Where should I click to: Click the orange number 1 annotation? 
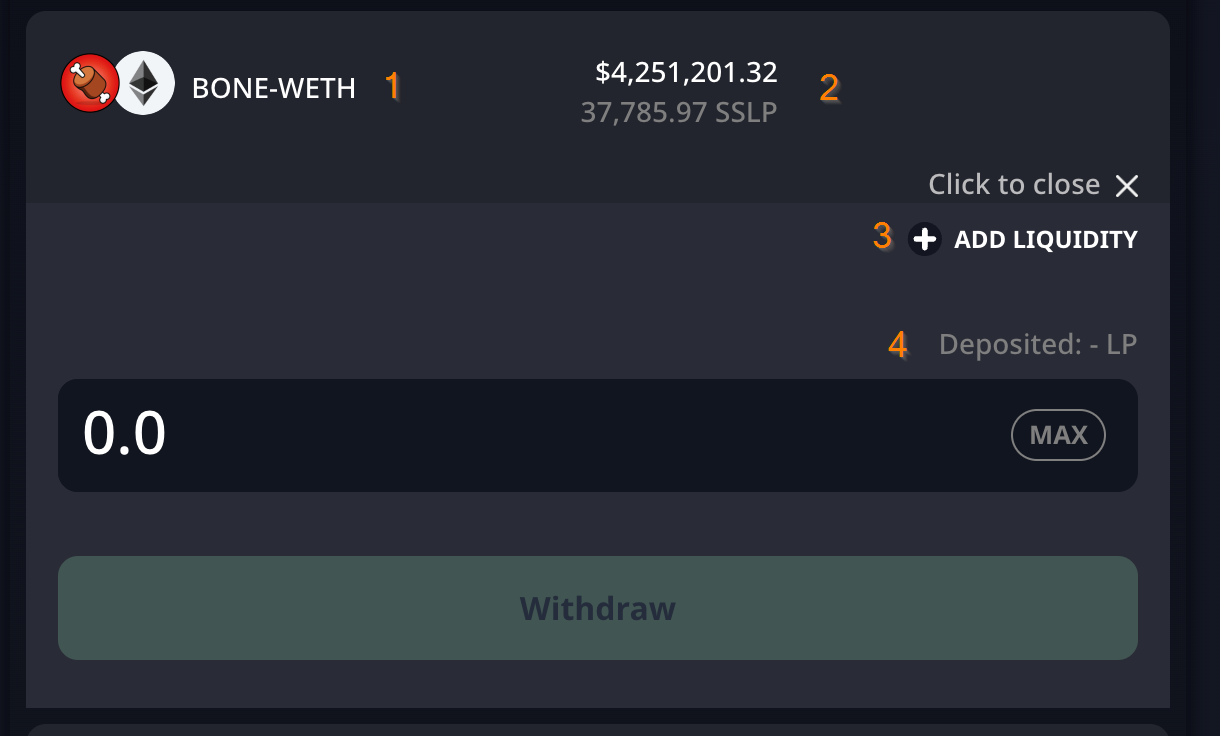click(x=393, y=86)
